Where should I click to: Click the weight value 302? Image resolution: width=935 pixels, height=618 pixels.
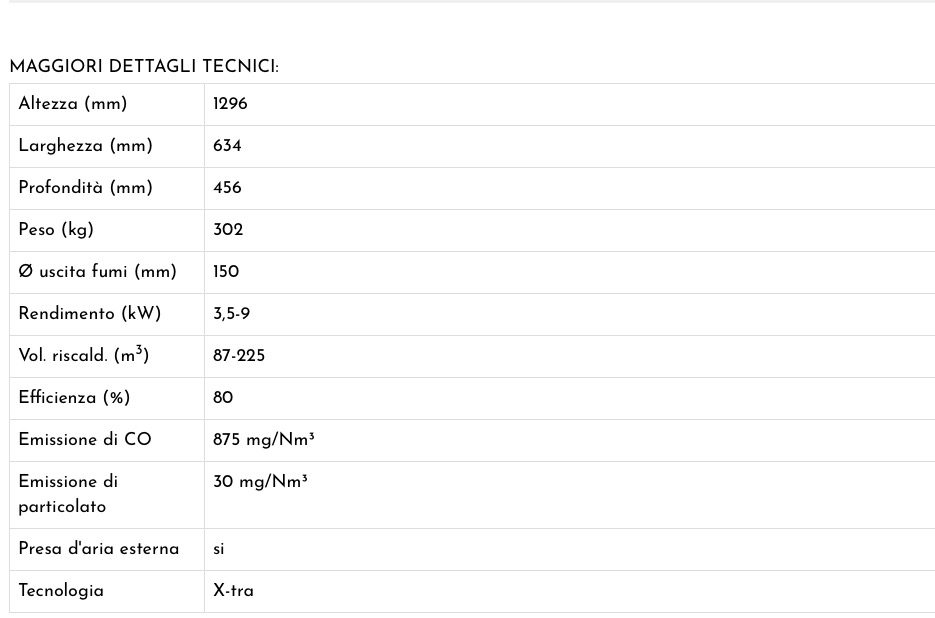pos(228,230)
